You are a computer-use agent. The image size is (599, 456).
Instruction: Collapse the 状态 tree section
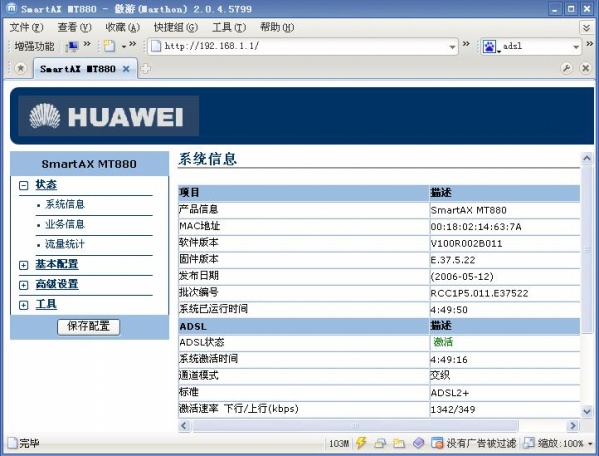pos(24,186)
